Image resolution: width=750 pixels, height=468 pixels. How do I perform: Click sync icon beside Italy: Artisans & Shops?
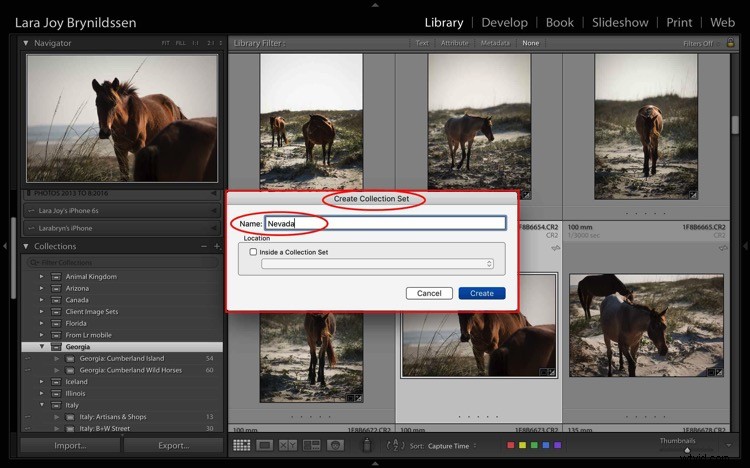click(x=27, y=417)
